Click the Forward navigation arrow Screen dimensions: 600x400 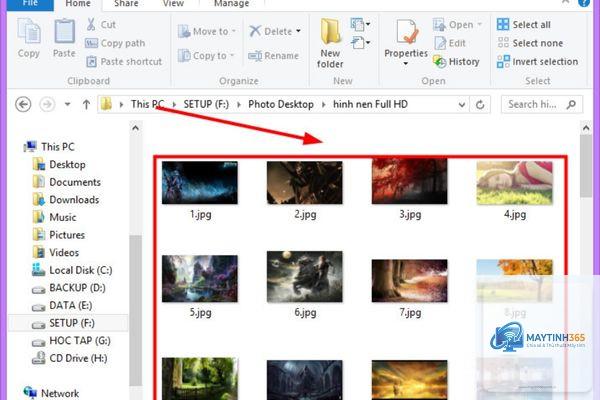coord(47,104)
